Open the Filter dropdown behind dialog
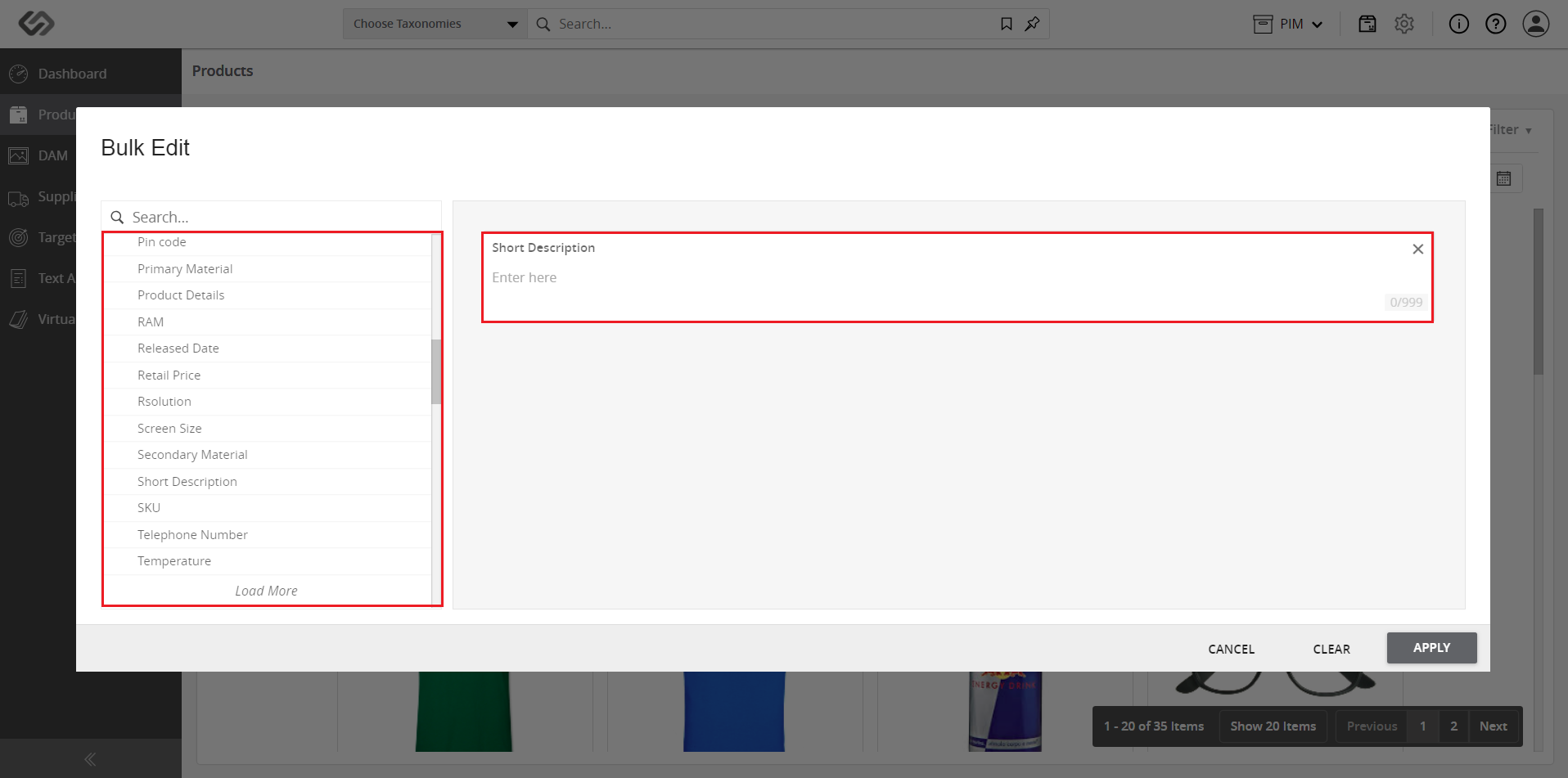 click(1511, 130)
